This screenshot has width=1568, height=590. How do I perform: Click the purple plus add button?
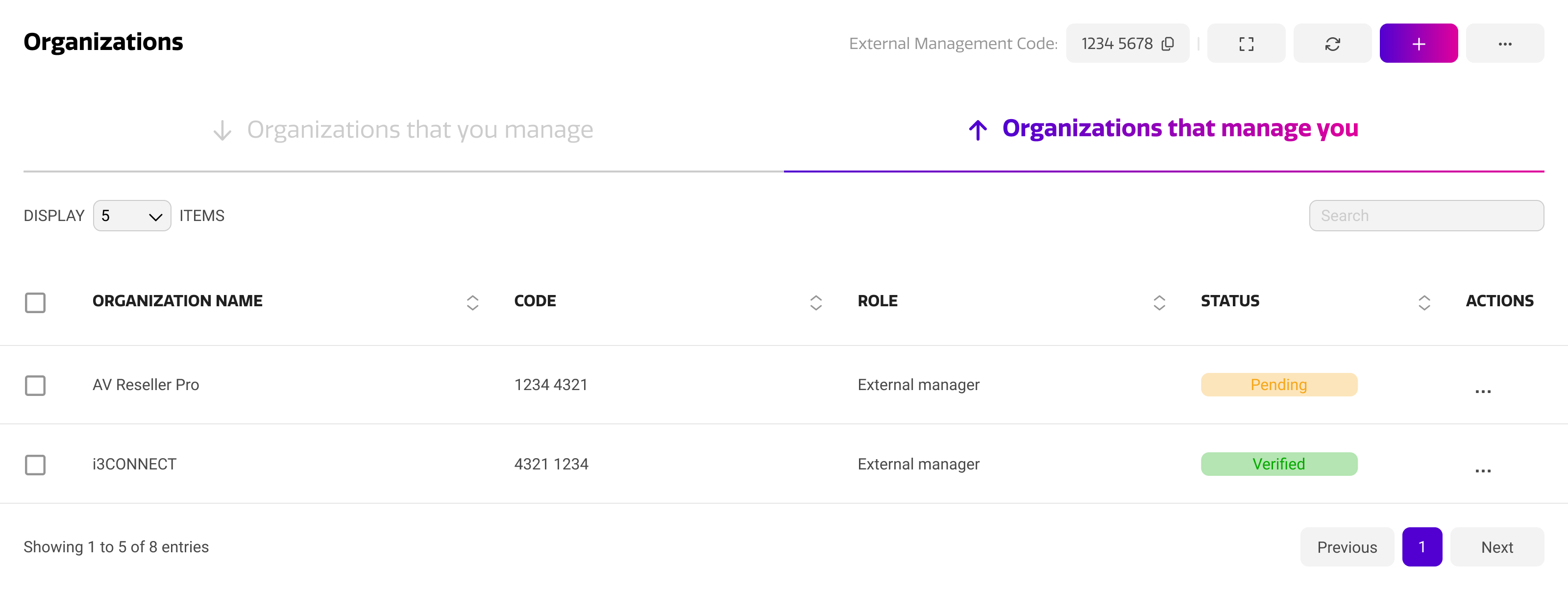(x=1418, y=44)
